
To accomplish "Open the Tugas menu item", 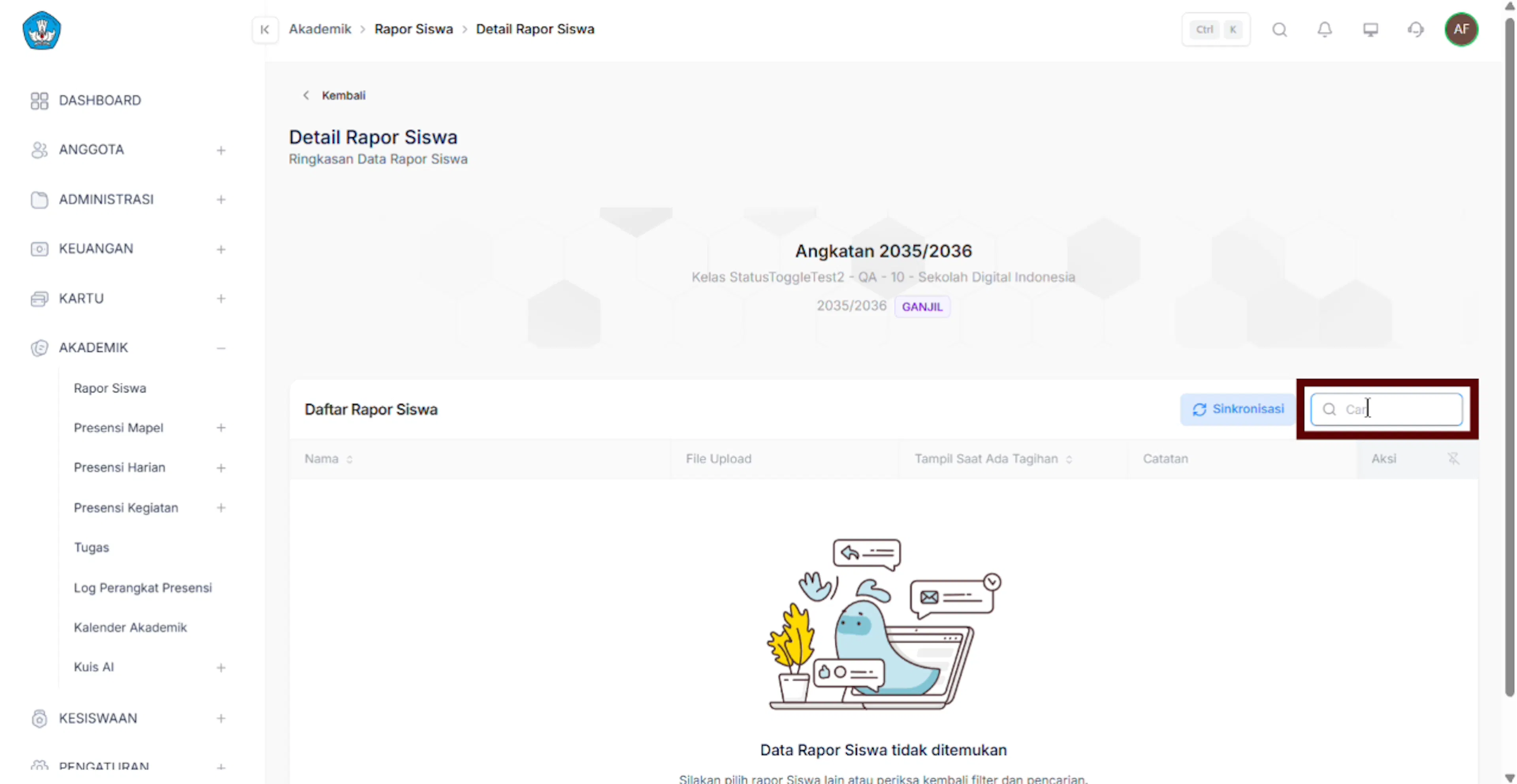I will click(91, 547).
